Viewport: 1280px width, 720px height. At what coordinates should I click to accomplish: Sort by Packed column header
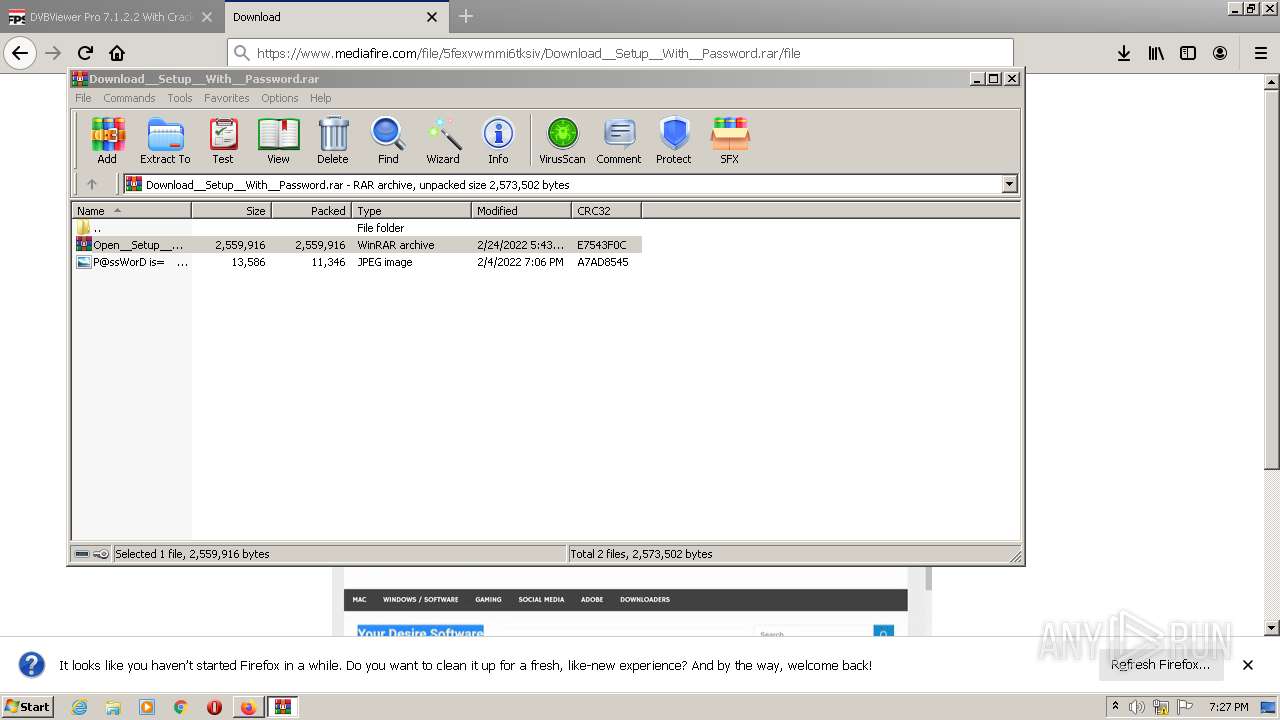pyautogui.click(x=311, y=210)
